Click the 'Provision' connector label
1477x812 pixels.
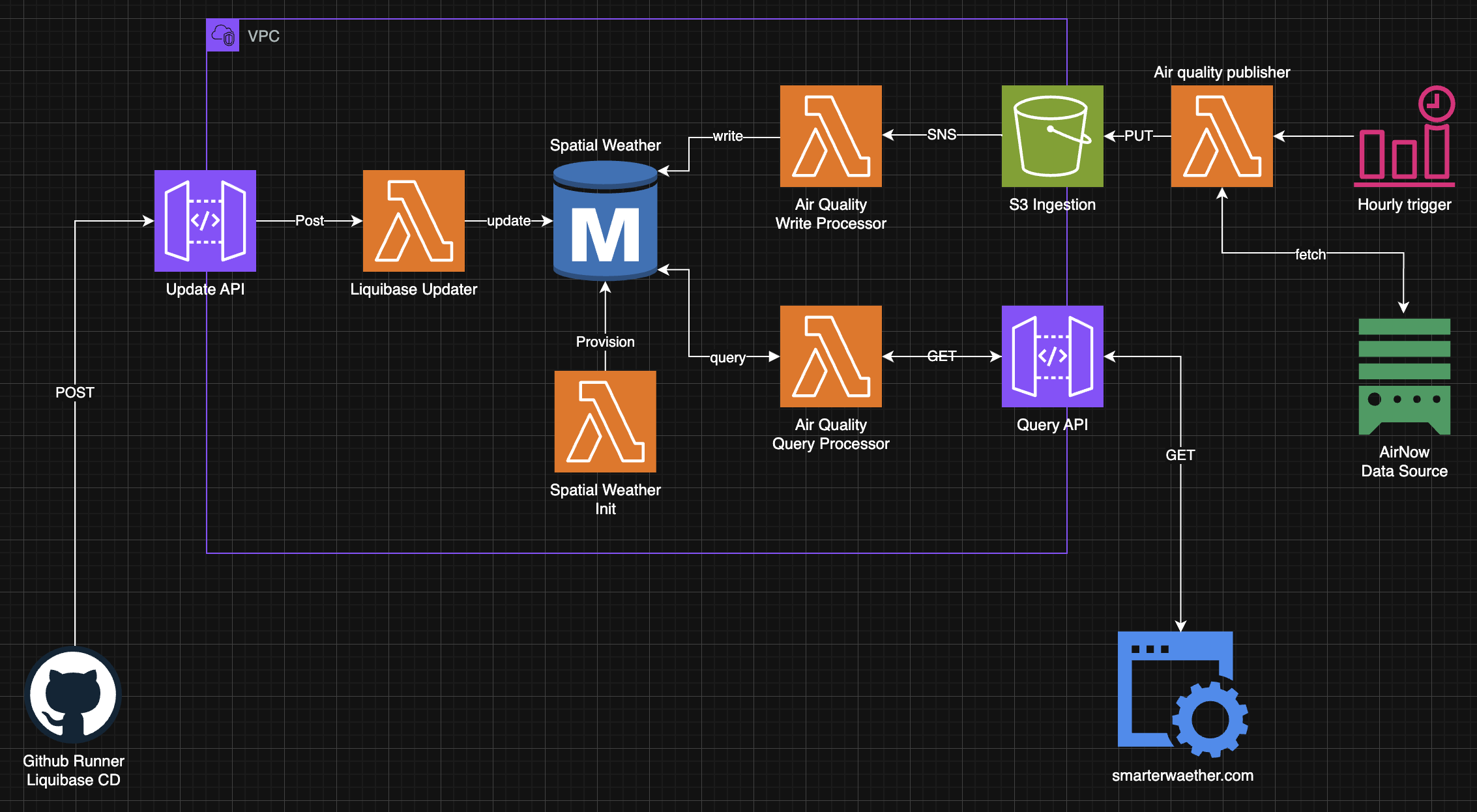[606, 341]
